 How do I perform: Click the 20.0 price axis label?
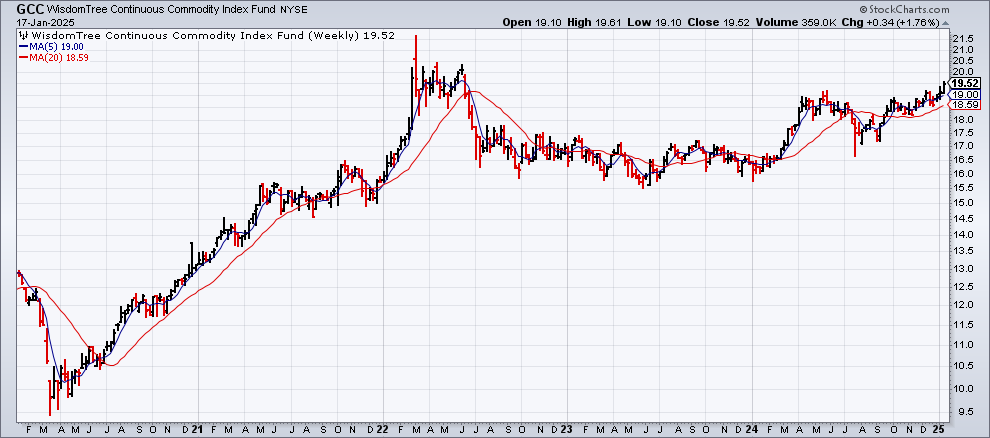[x=961, y=73]
